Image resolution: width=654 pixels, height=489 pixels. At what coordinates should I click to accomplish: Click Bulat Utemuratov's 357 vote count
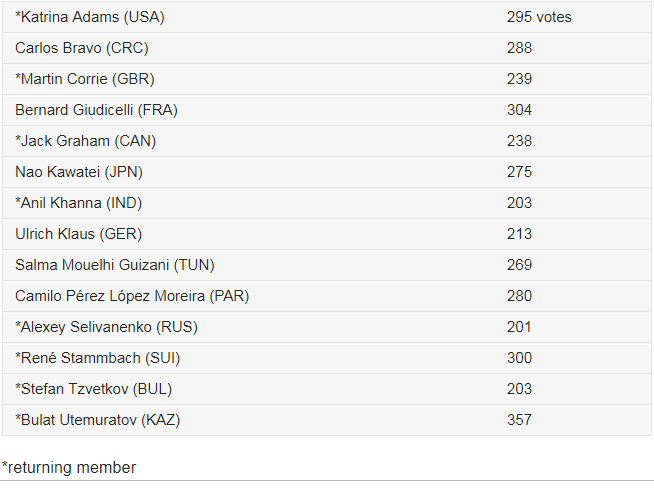point(519,420)
